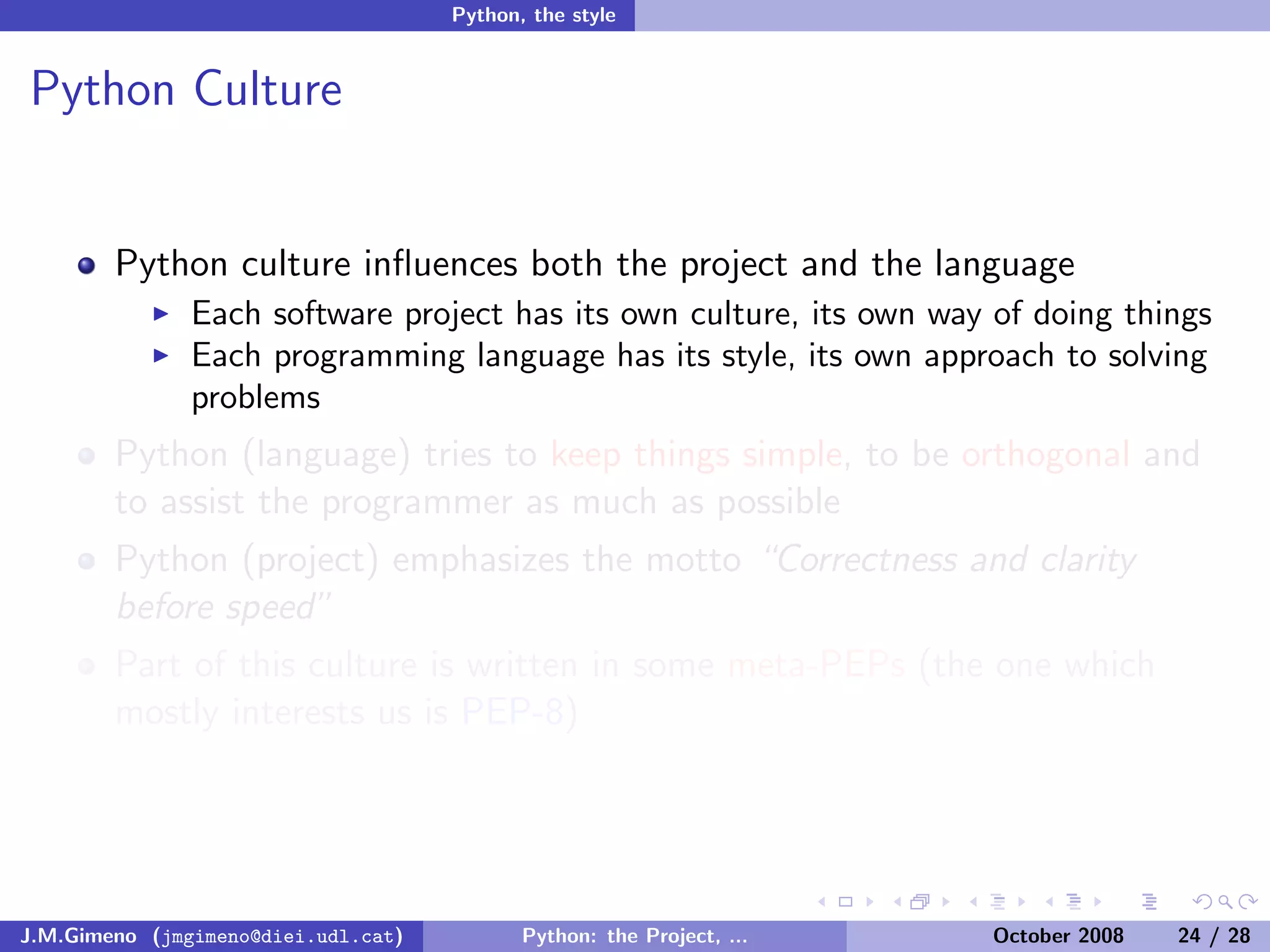Go to previous slide using left arrow

(x=822, y=902)
